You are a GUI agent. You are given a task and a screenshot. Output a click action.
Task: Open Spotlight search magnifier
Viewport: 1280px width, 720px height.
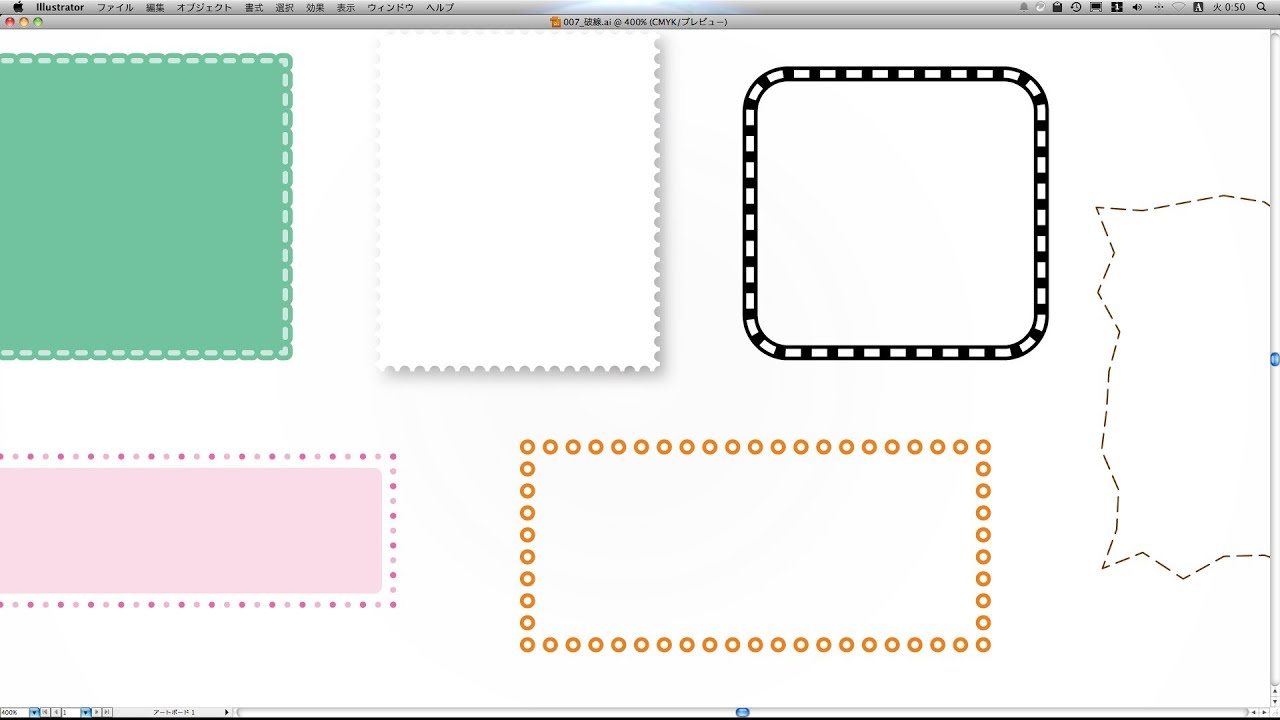[x=1261, y=7]
